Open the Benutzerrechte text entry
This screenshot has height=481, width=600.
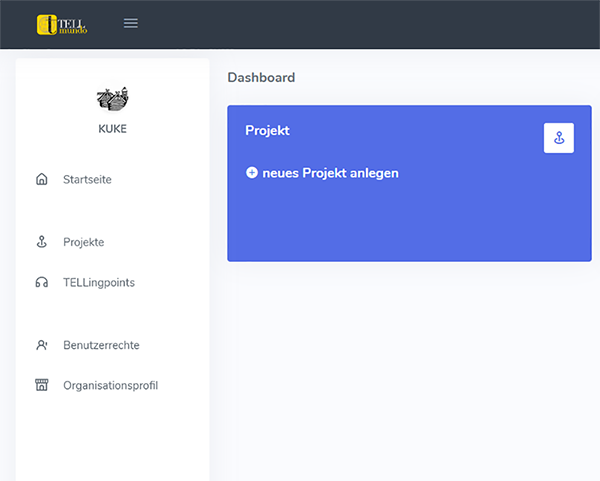click(x=101, y=345)
